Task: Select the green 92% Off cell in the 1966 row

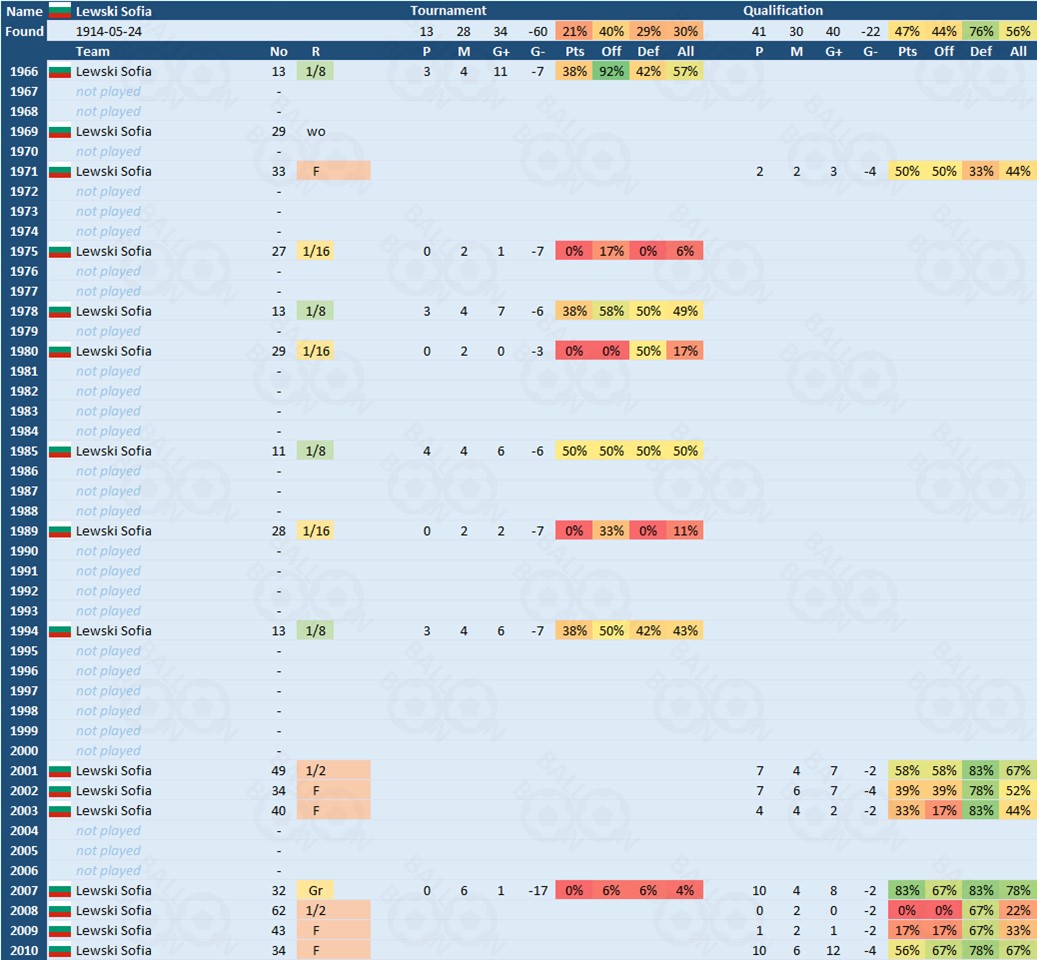Action: pyautogui.click(x=611, y=71)
